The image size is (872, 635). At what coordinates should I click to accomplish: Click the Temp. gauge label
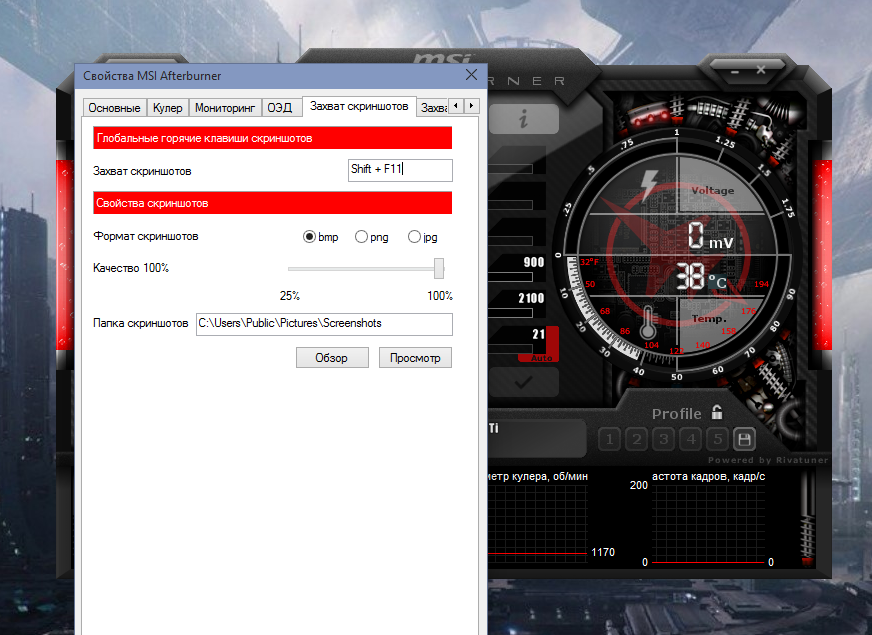tap(709, 319)
